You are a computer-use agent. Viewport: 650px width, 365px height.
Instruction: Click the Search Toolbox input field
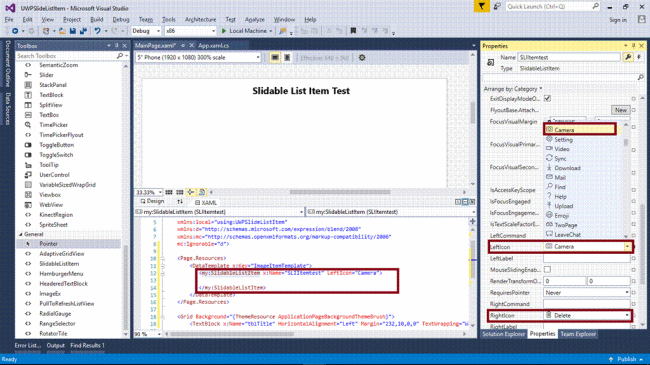[x=66, y=56]
